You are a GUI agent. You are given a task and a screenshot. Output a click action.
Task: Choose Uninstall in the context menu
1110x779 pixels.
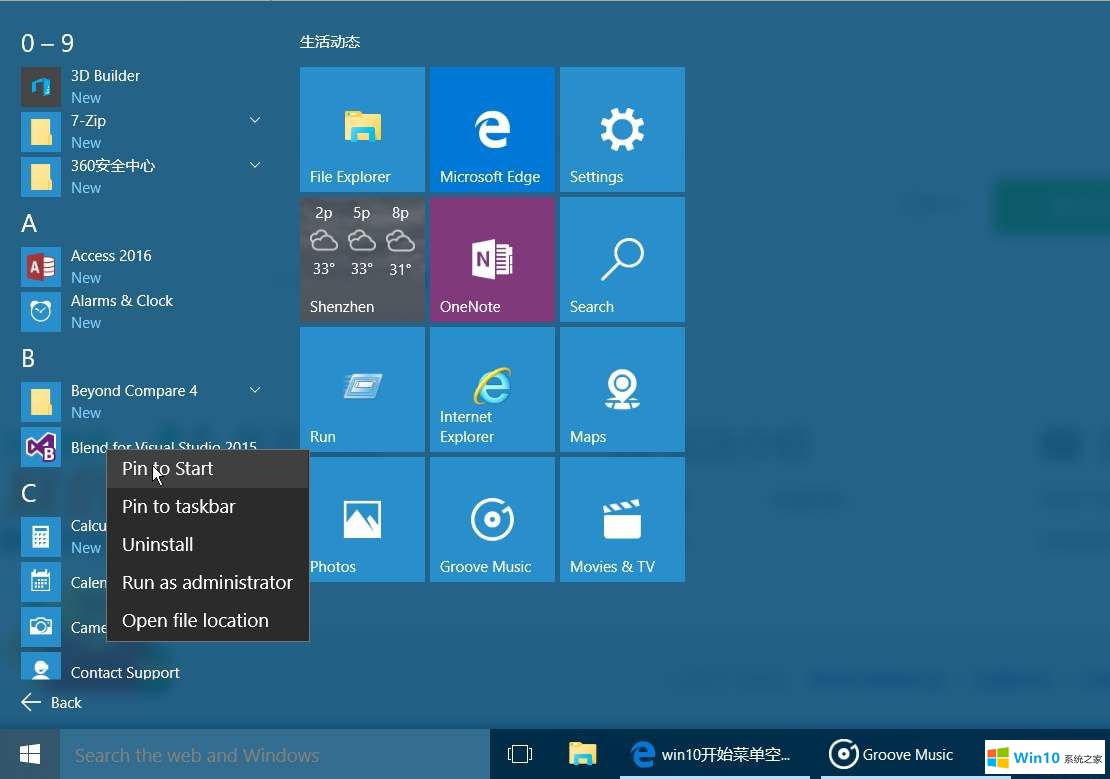(x=208, y=545)
